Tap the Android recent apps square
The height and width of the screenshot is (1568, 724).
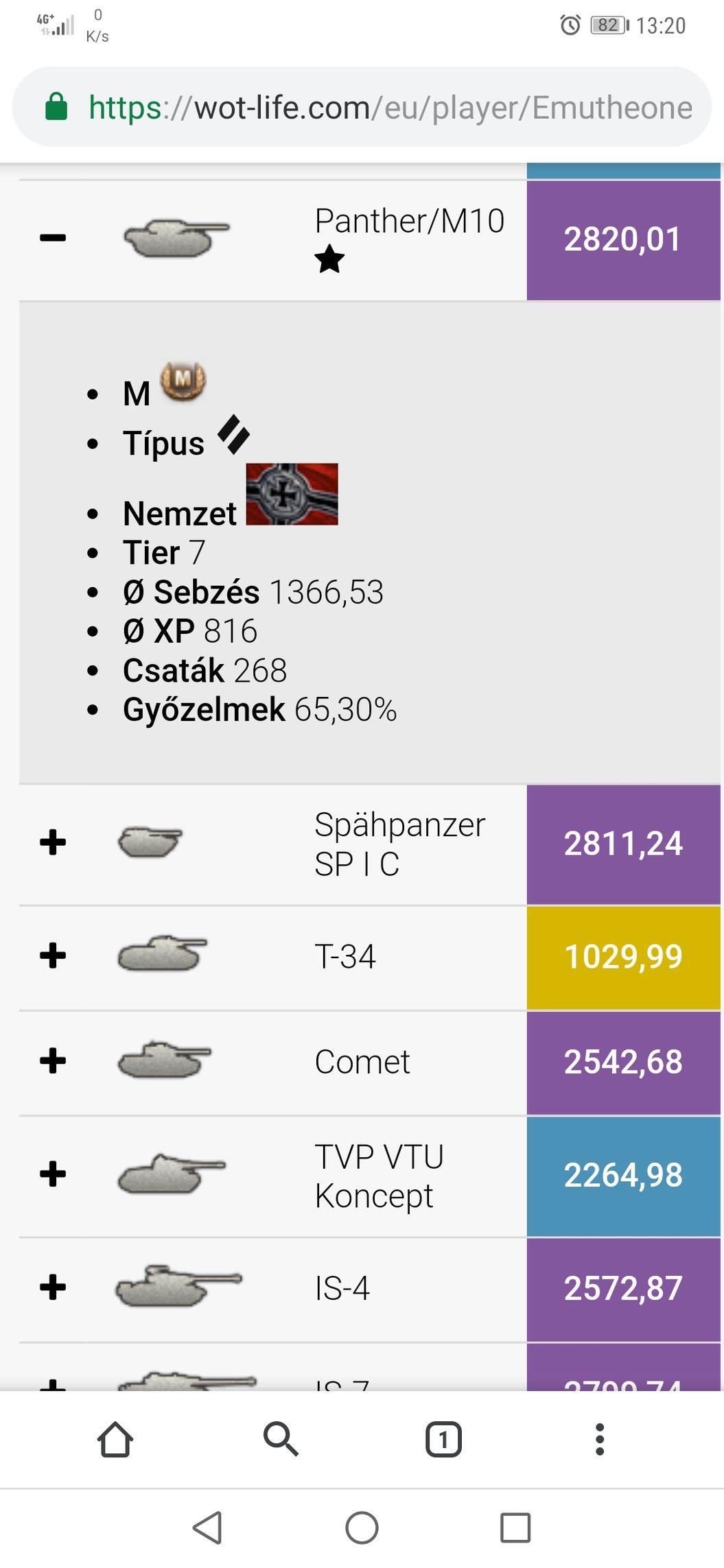coord(515,1528)
